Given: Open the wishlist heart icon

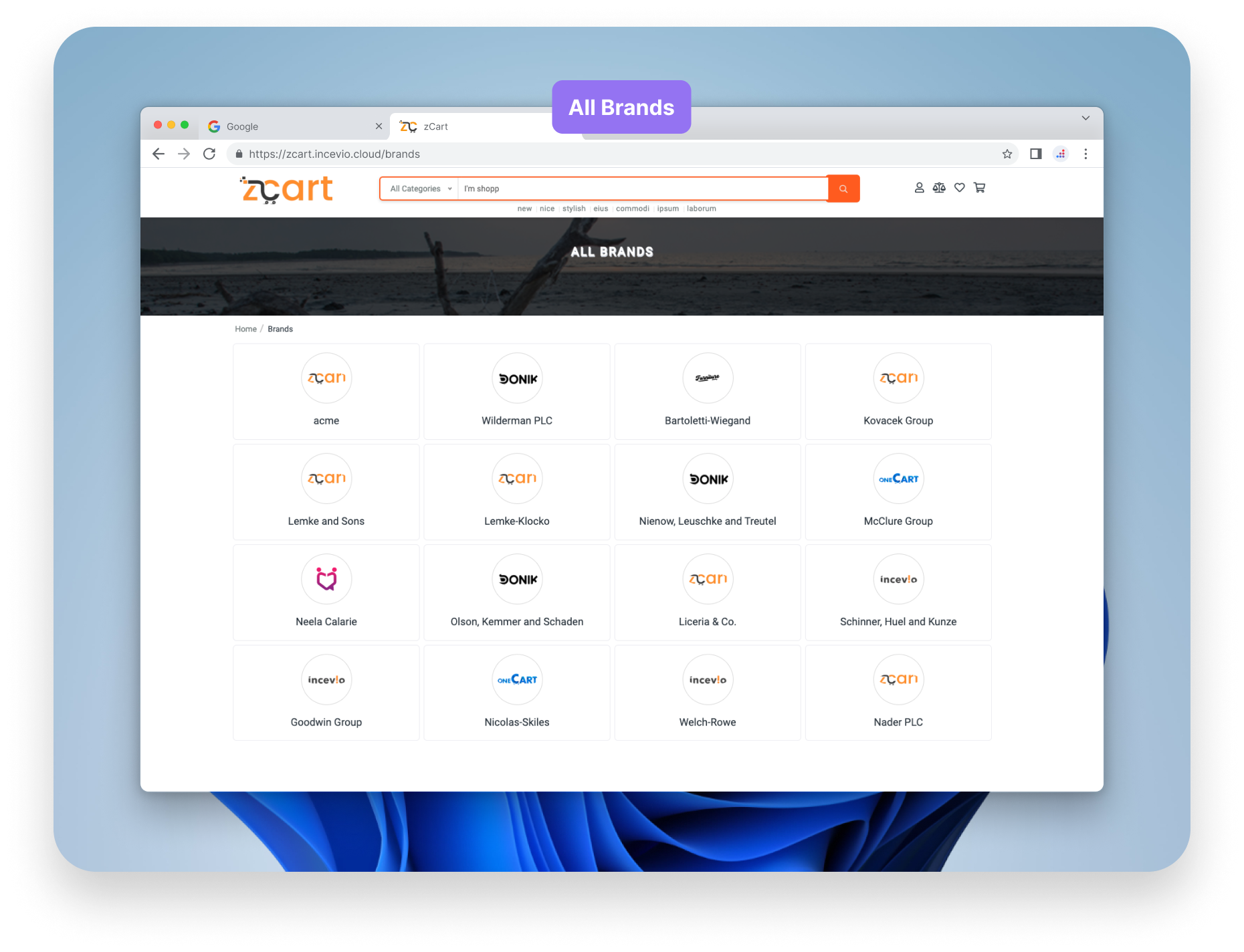Looking at the screenshot, I should click(959, 188).
